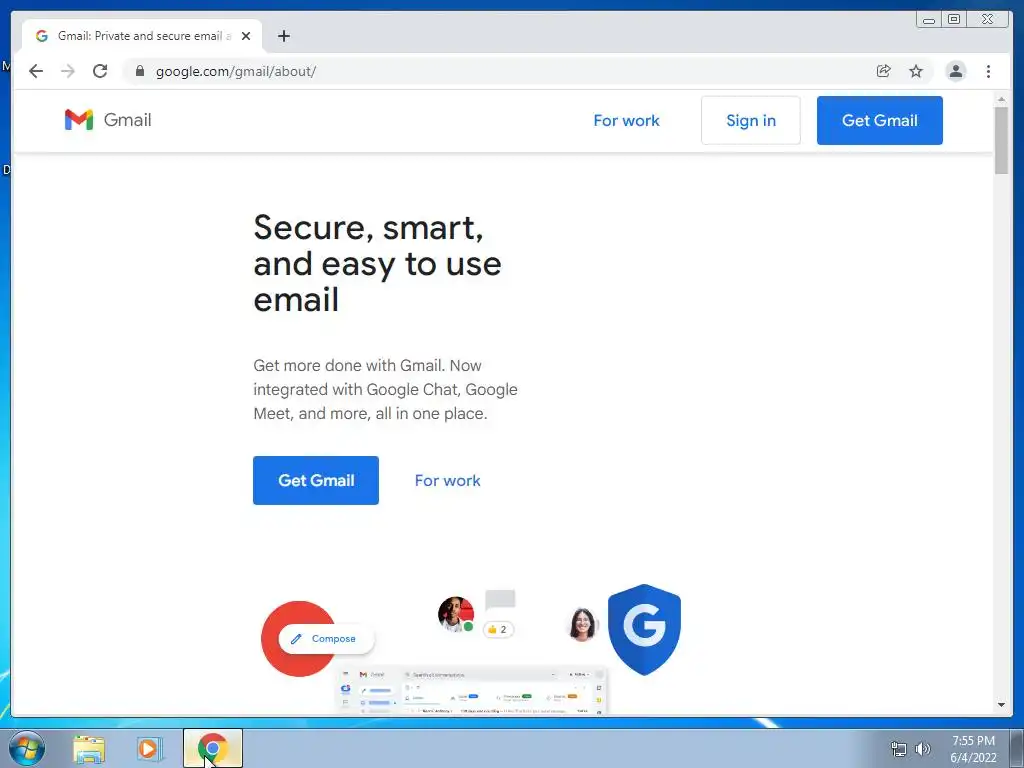Click the thumbs-up 2 reaction badge
1024x768 pixels.
click(x=498, y=630)
